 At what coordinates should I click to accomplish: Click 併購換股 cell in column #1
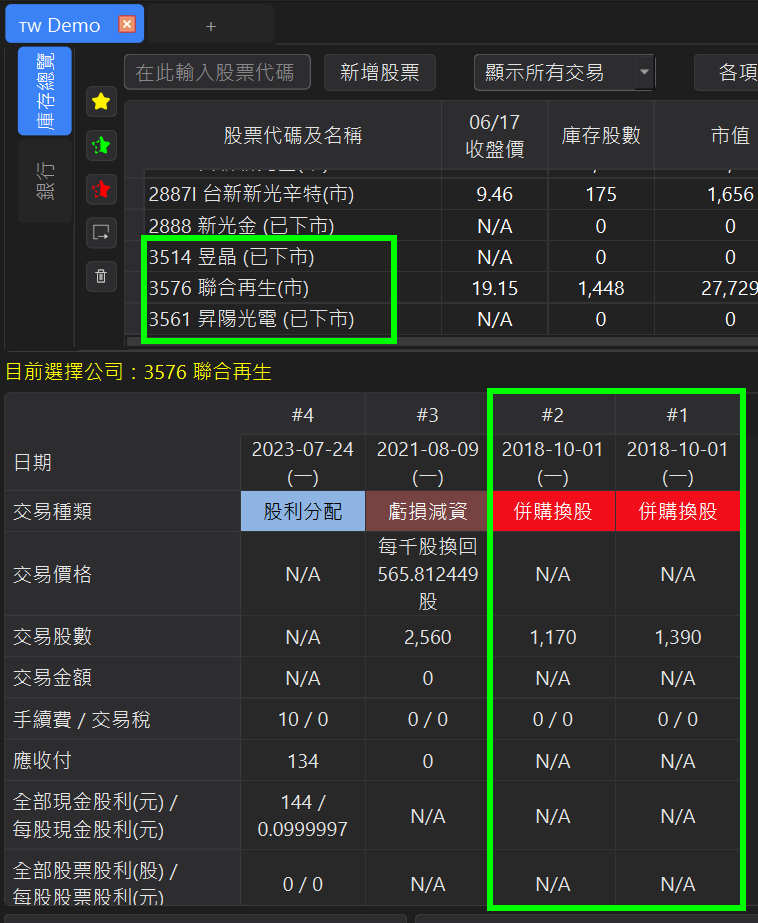(x=677, y=511)
